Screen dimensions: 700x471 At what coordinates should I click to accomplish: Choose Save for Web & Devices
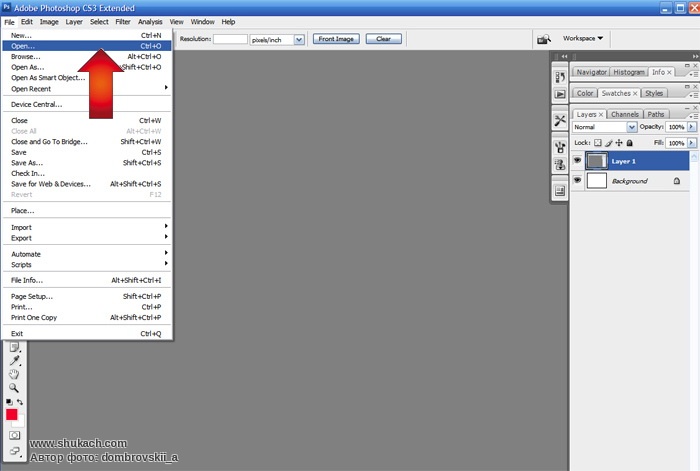[x=86, y=184]
